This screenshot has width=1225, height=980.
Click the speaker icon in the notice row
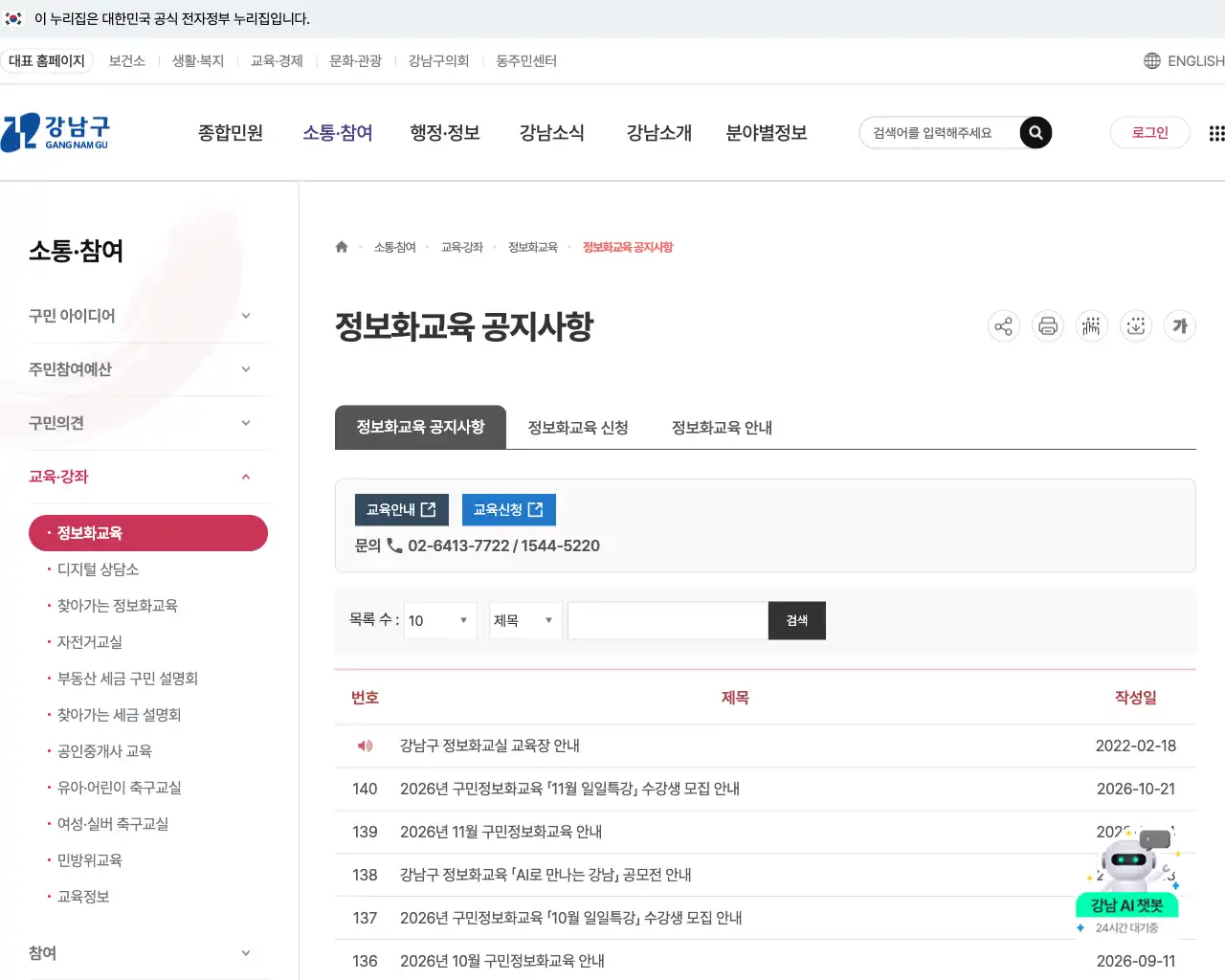point(365,746)
